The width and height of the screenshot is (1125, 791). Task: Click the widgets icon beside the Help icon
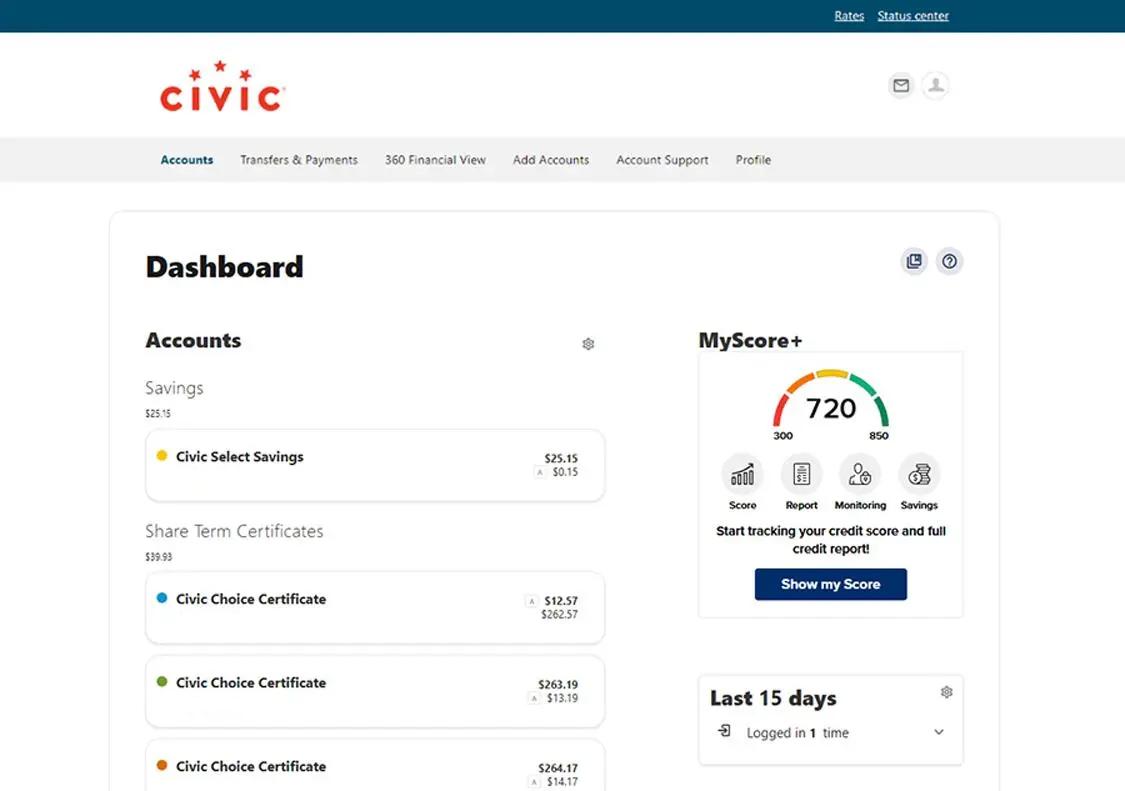pos(913,261)
